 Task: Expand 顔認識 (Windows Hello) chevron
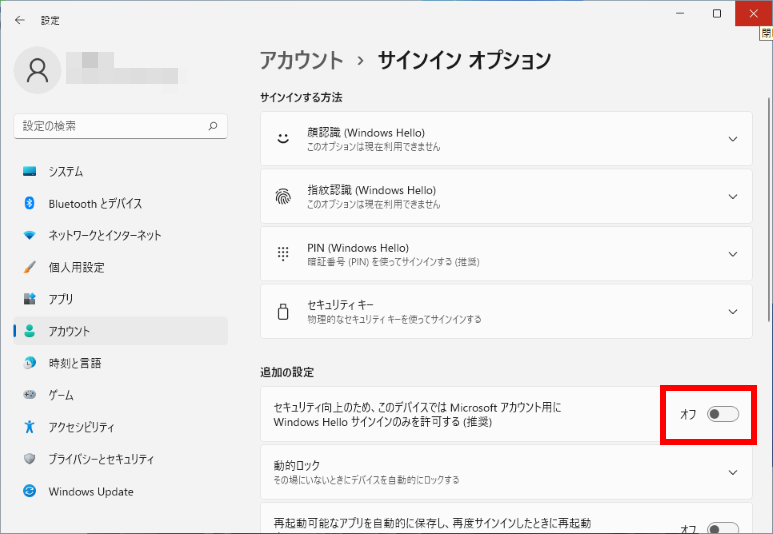pos(733,139)
